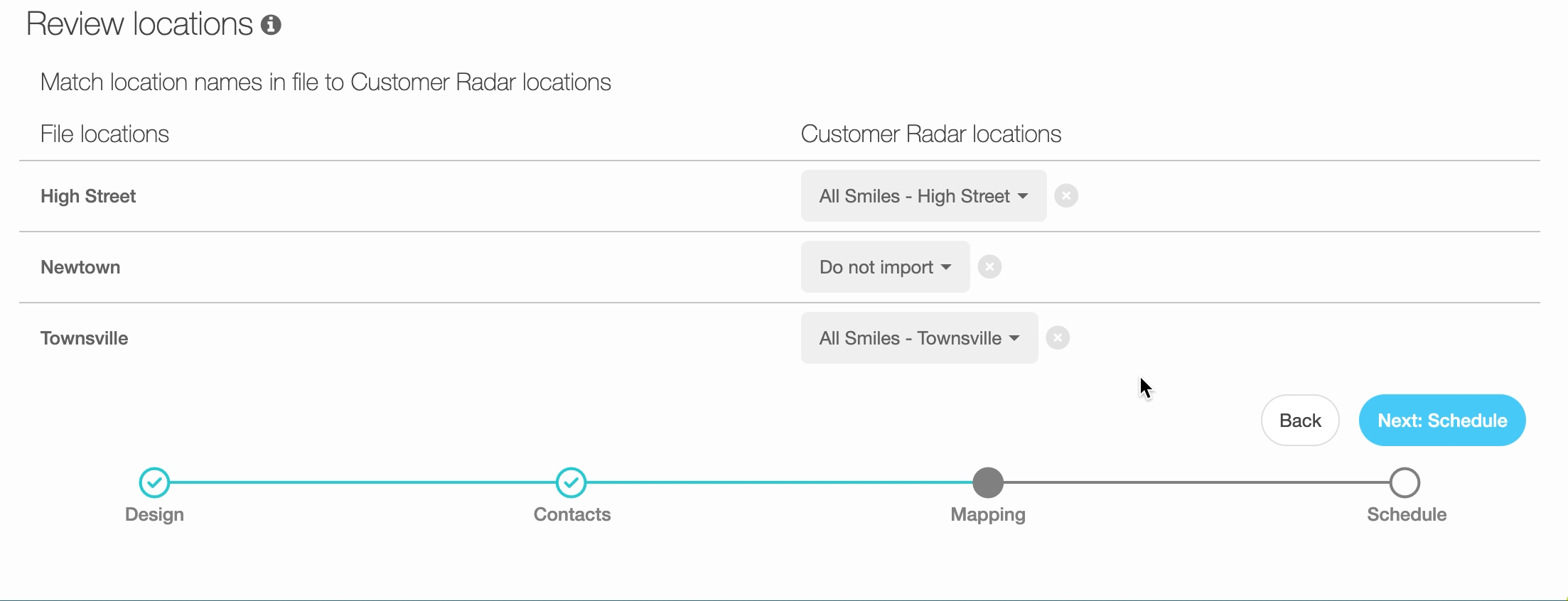Proceed with Next: Schedule button

tap(1441, 421)
